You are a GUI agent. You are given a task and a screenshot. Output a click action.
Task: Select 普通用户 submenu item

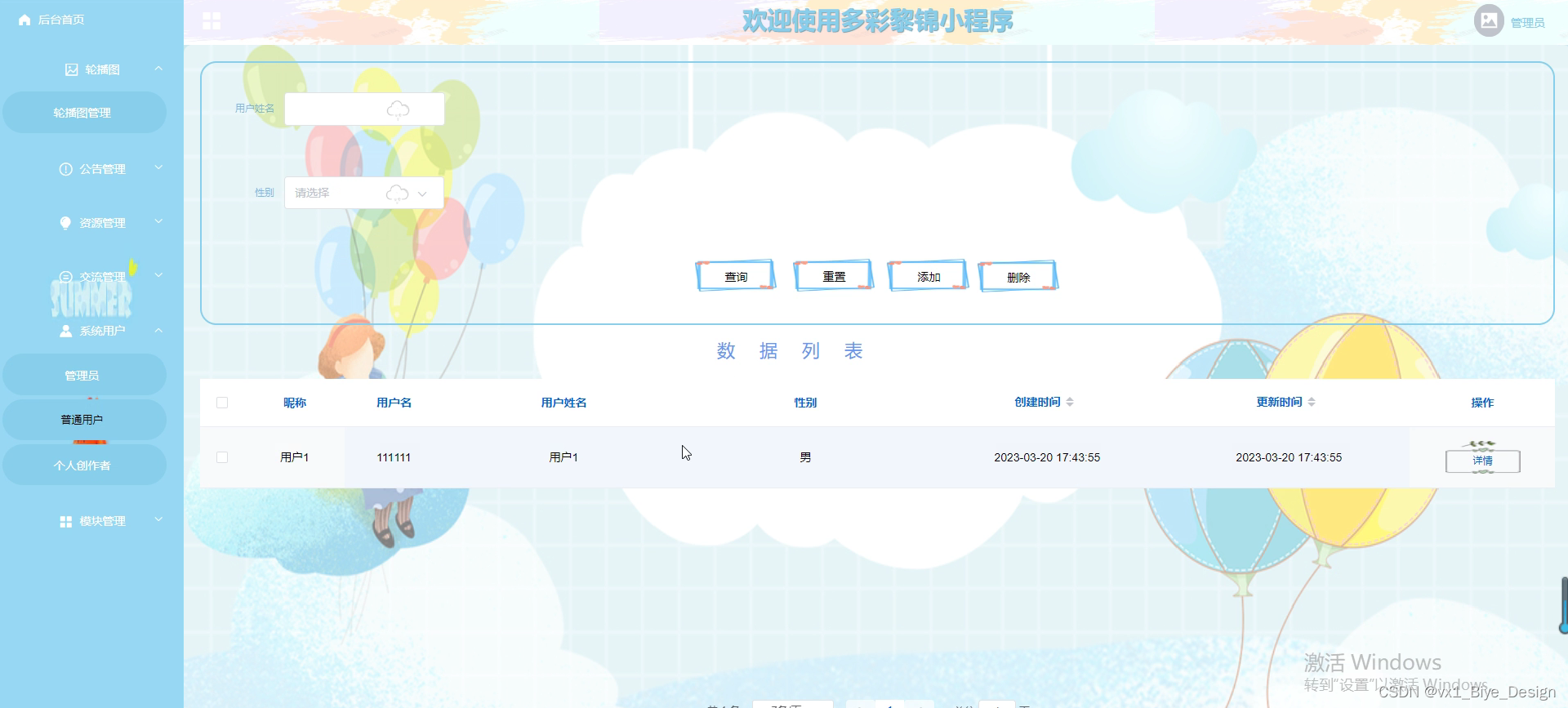[84, 420]
